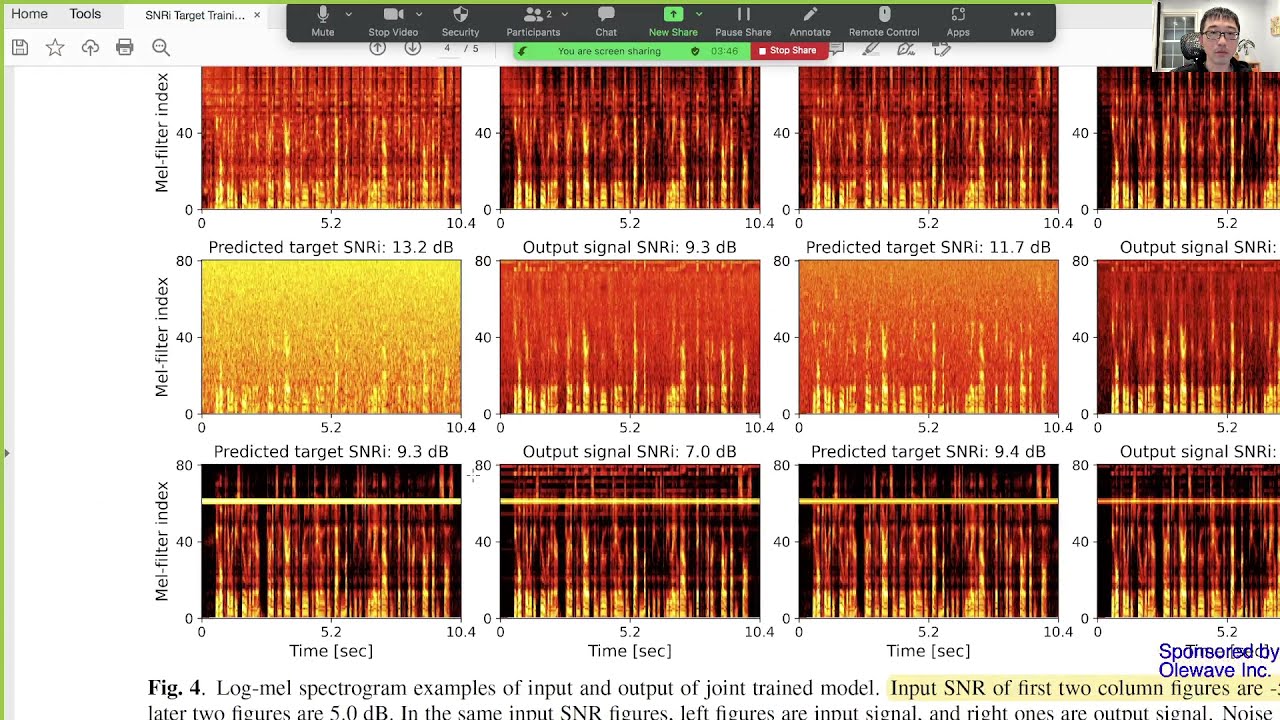Pause Share in Zoom toolbar
The image size is (1280, 720).
tap(743, 22)
